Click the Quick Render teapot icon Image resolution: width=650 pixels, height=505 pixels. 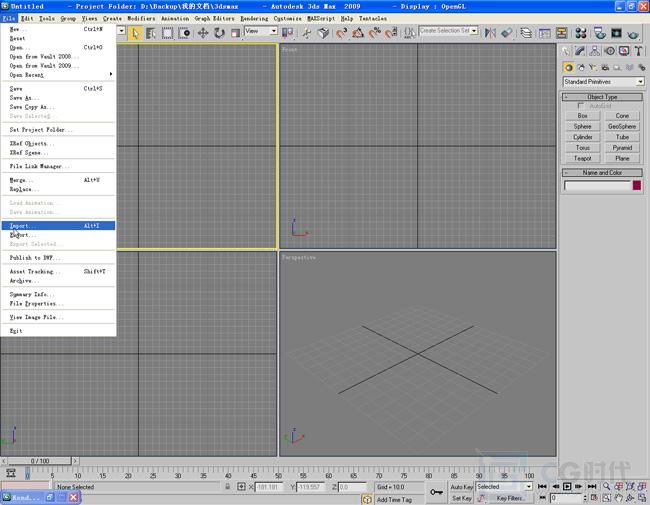633,33
